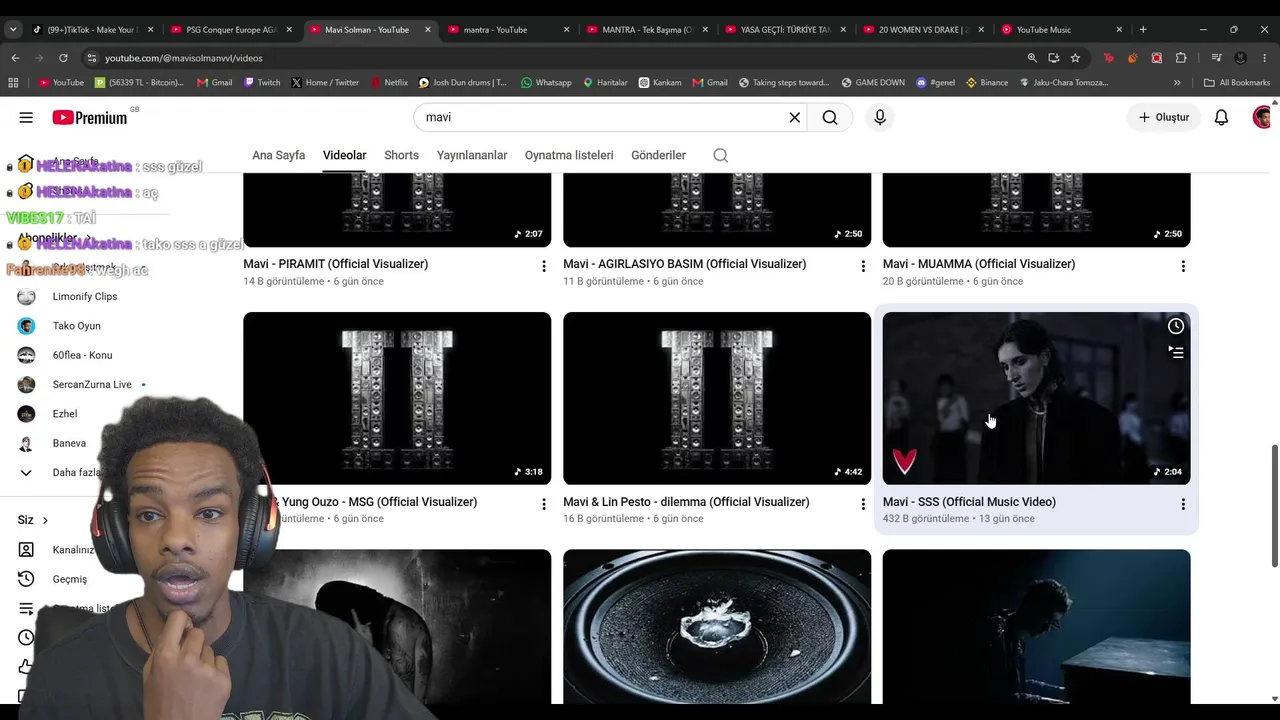Open the All Bookmarks folder
This screenshot has height=720, width=1280.
(x=1237, y=83)
